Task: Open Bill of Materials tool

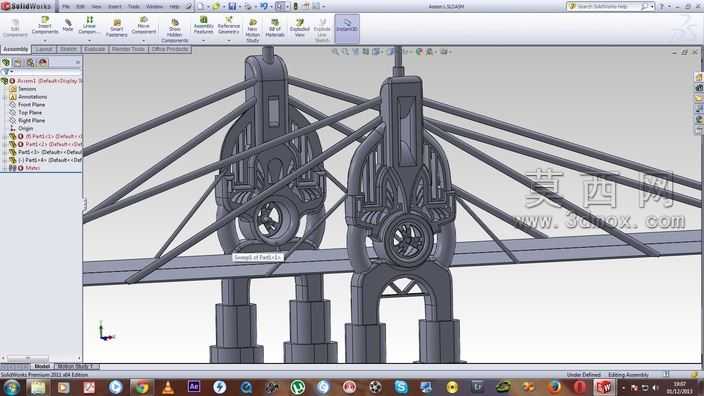Action: (275, 28)
